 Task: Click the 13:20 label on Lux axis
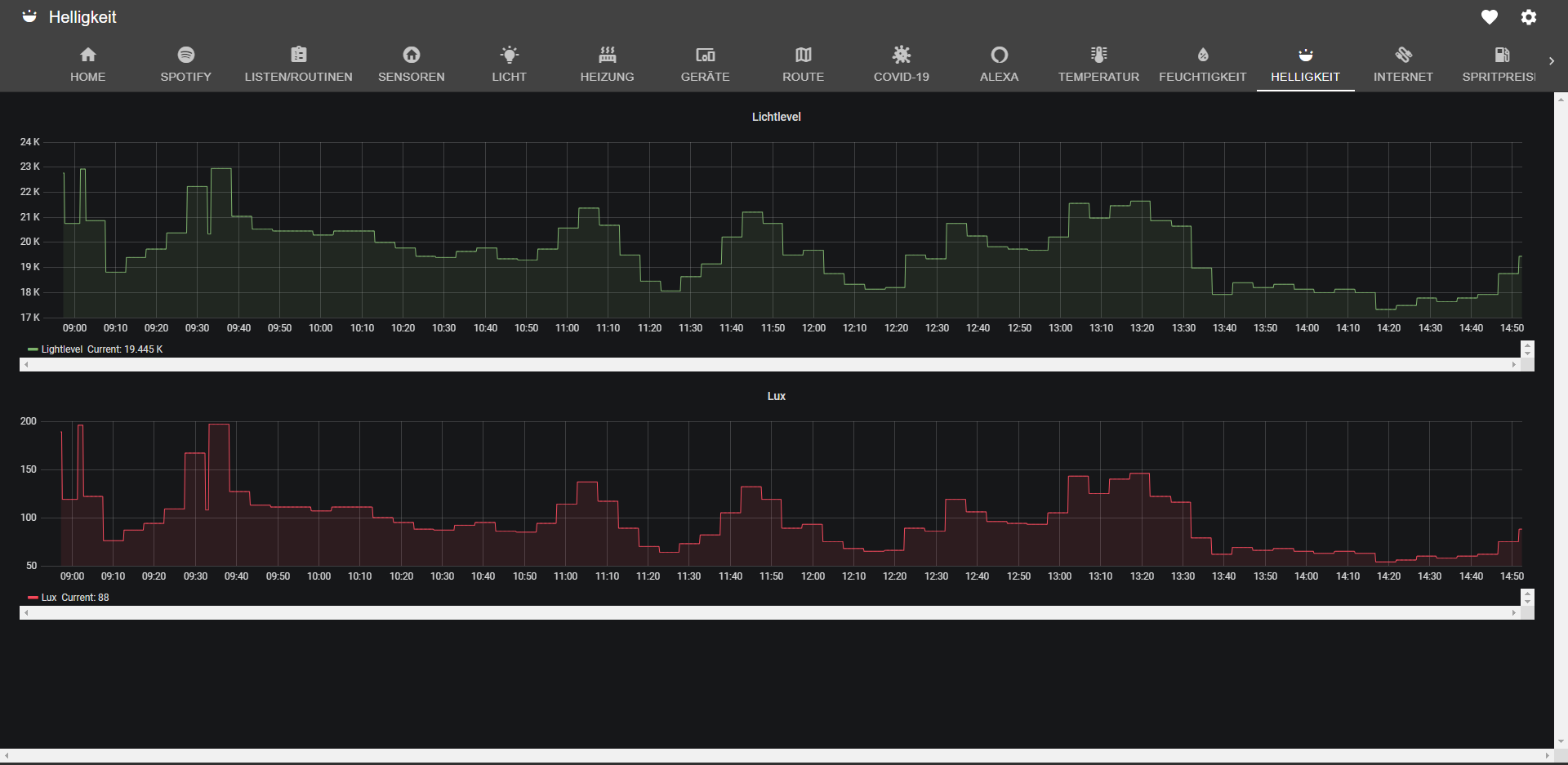point(1142,576)
